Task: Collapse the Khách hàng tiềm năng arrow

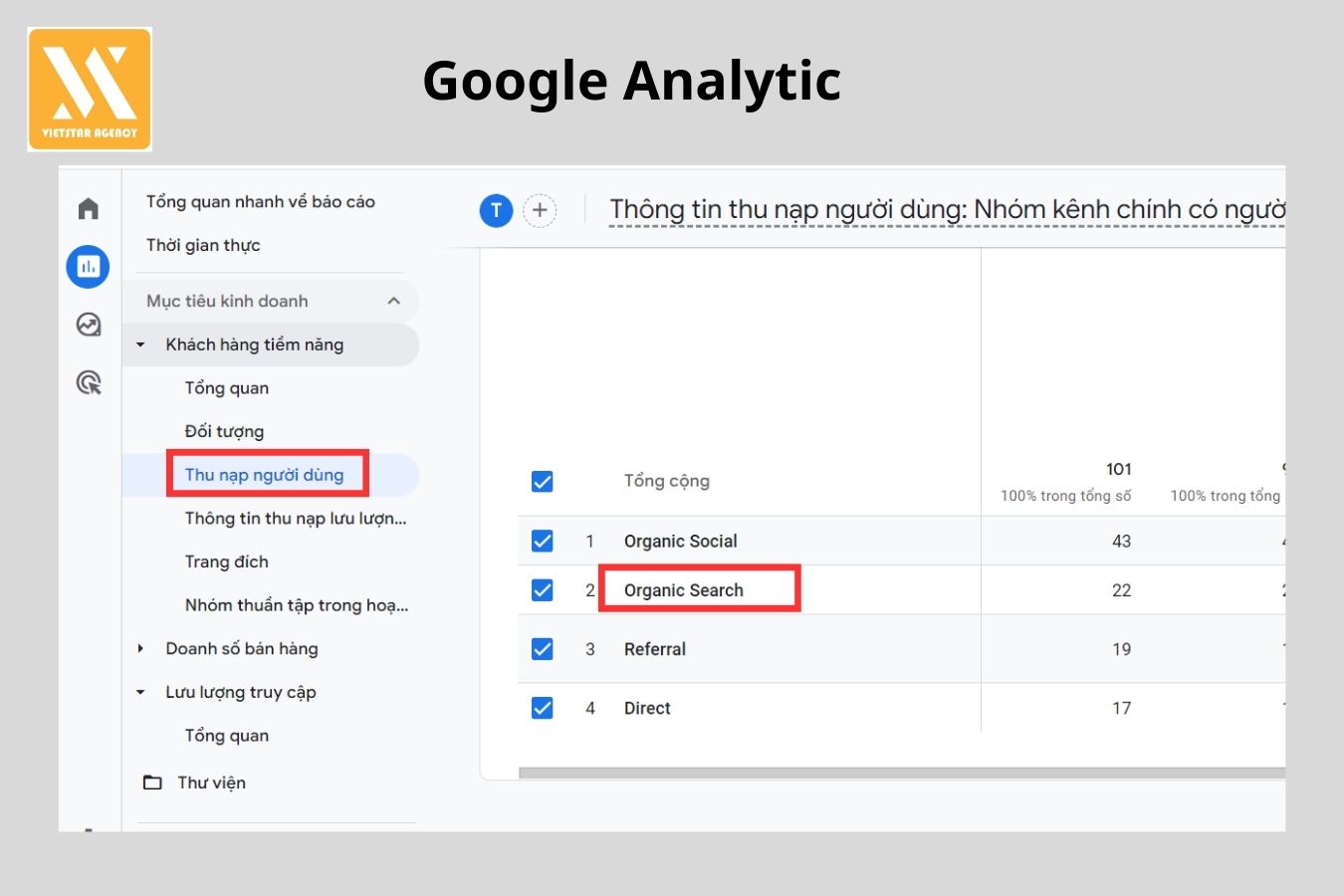Action: (x=140, y=344)
